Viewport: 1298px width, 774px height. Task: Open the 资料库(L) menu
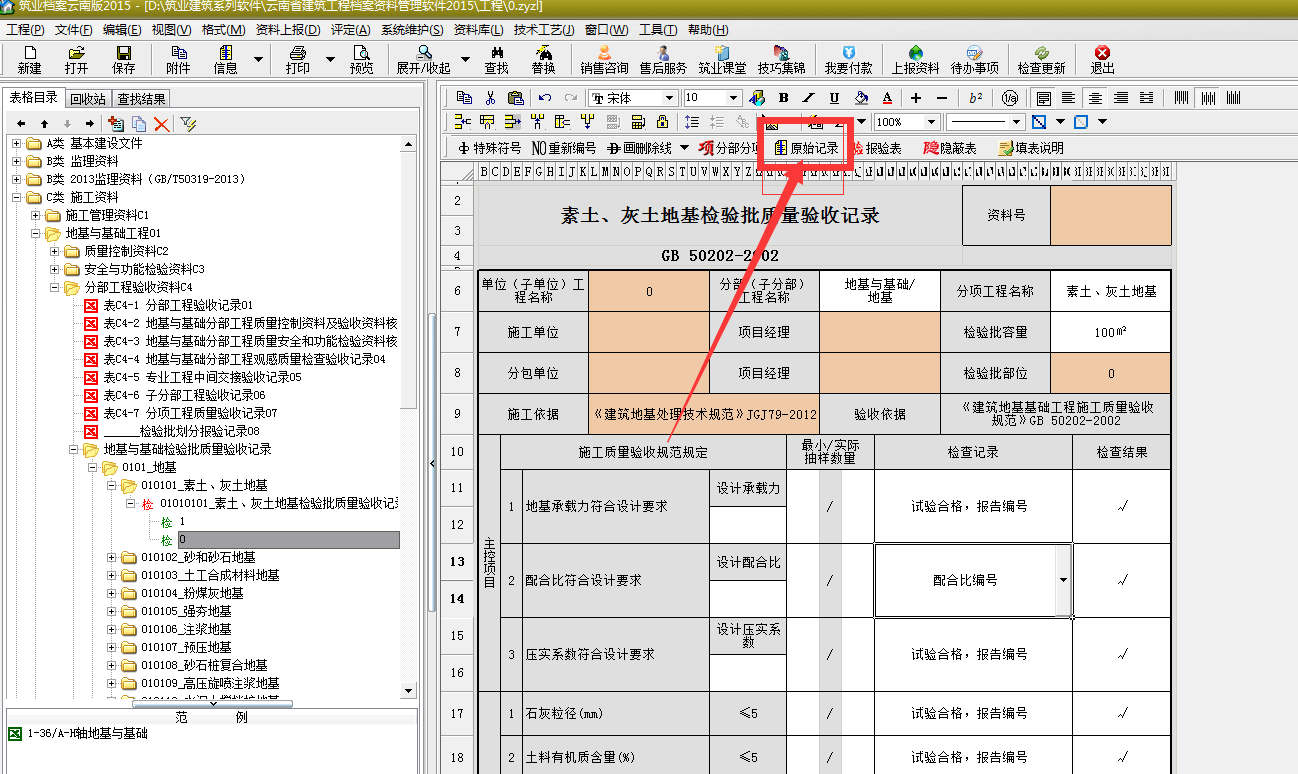point(478,30)
